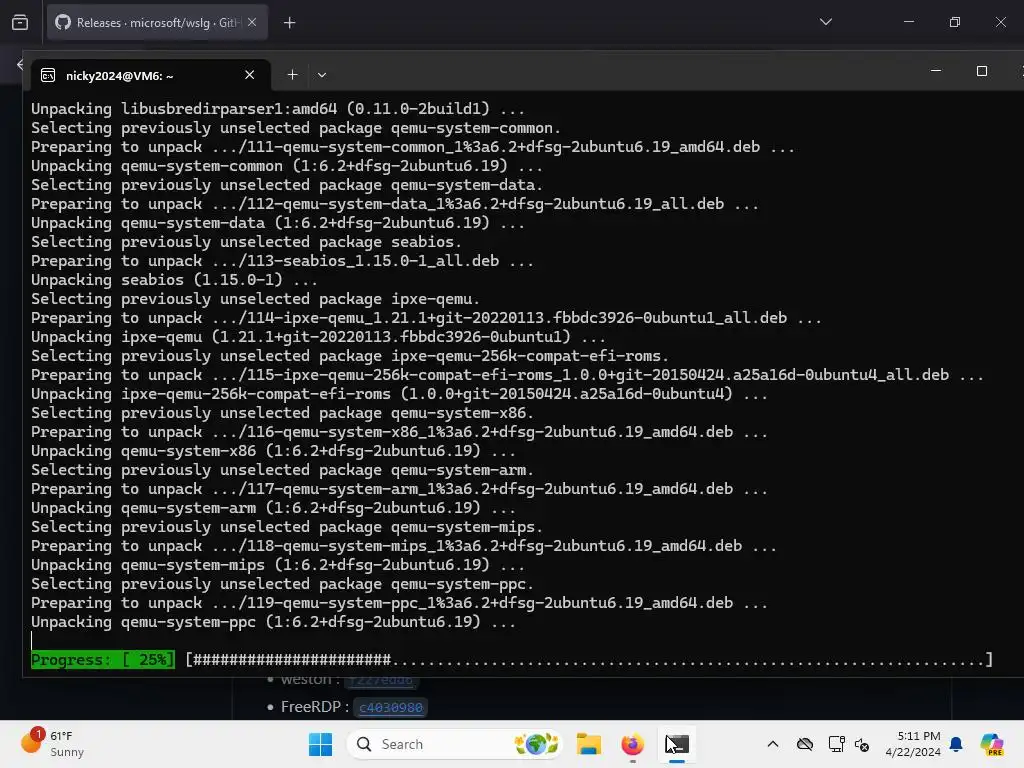Open the weather widget showing 61°F Sunny
The image size is (1024, 768).
pos(54,744)
